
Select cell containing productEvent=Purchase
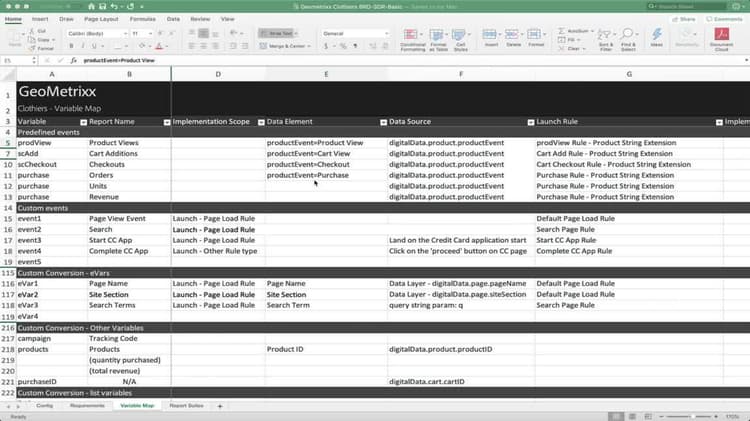[x=326, y=175]
